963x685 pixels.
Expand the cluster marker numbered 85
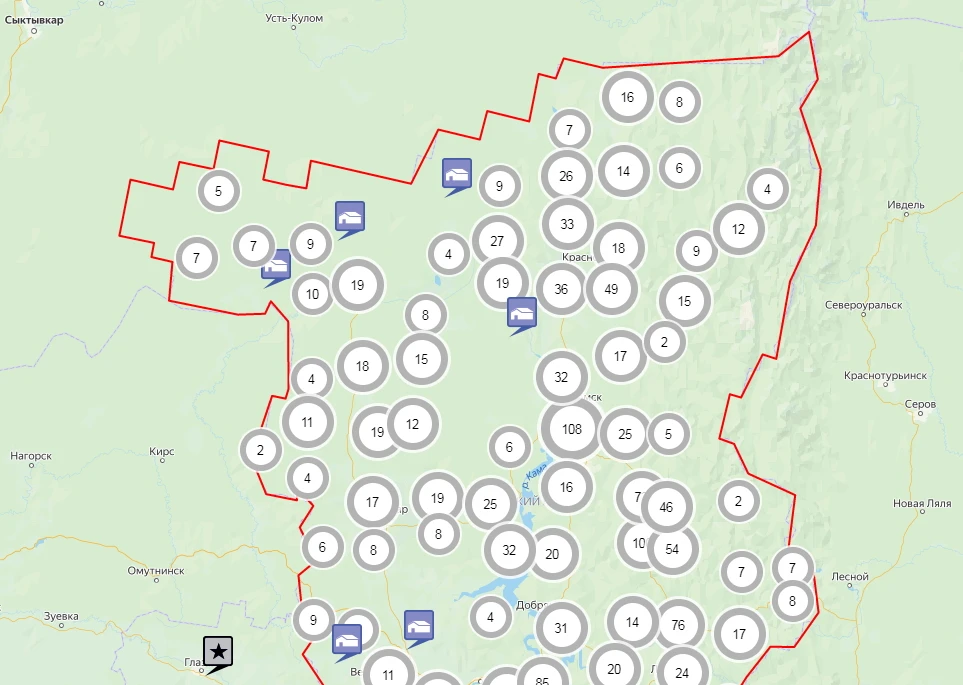(543, 677)
